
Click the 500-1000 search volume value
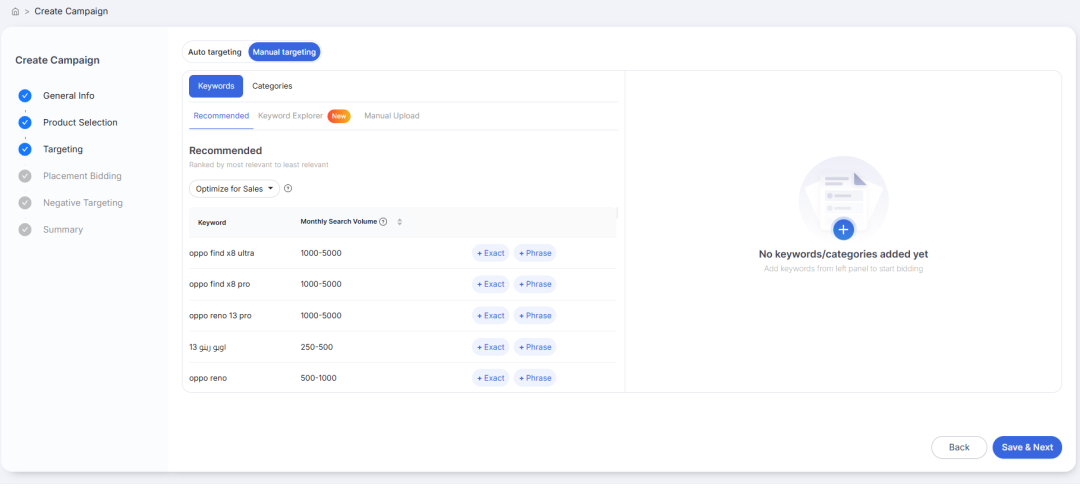(319, 378)
